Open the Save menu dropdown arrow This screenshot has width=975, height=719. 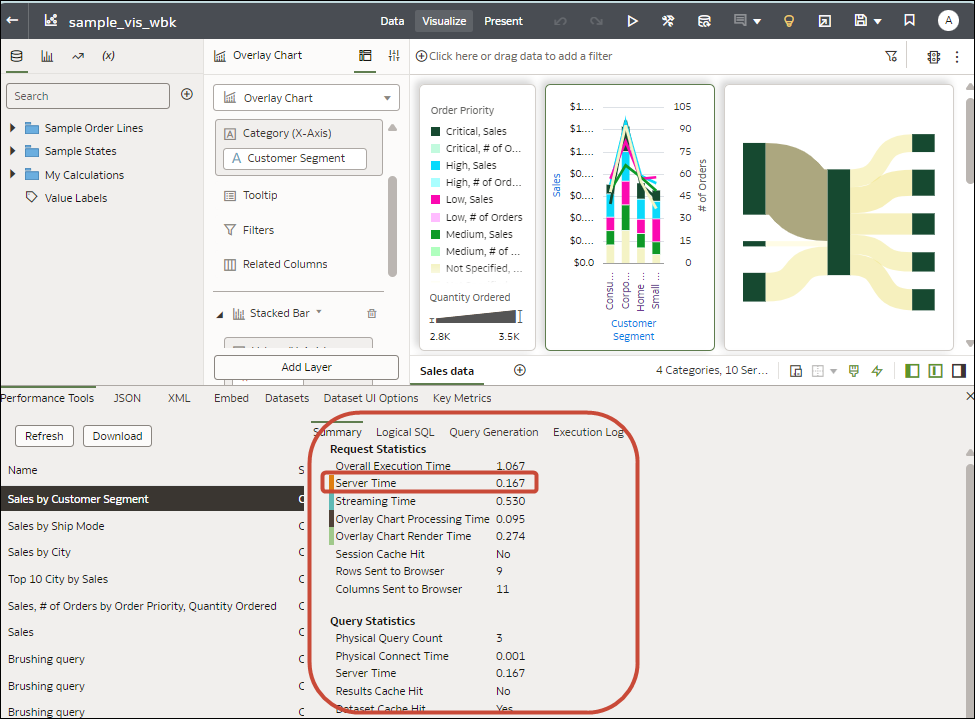coord(878,21)
